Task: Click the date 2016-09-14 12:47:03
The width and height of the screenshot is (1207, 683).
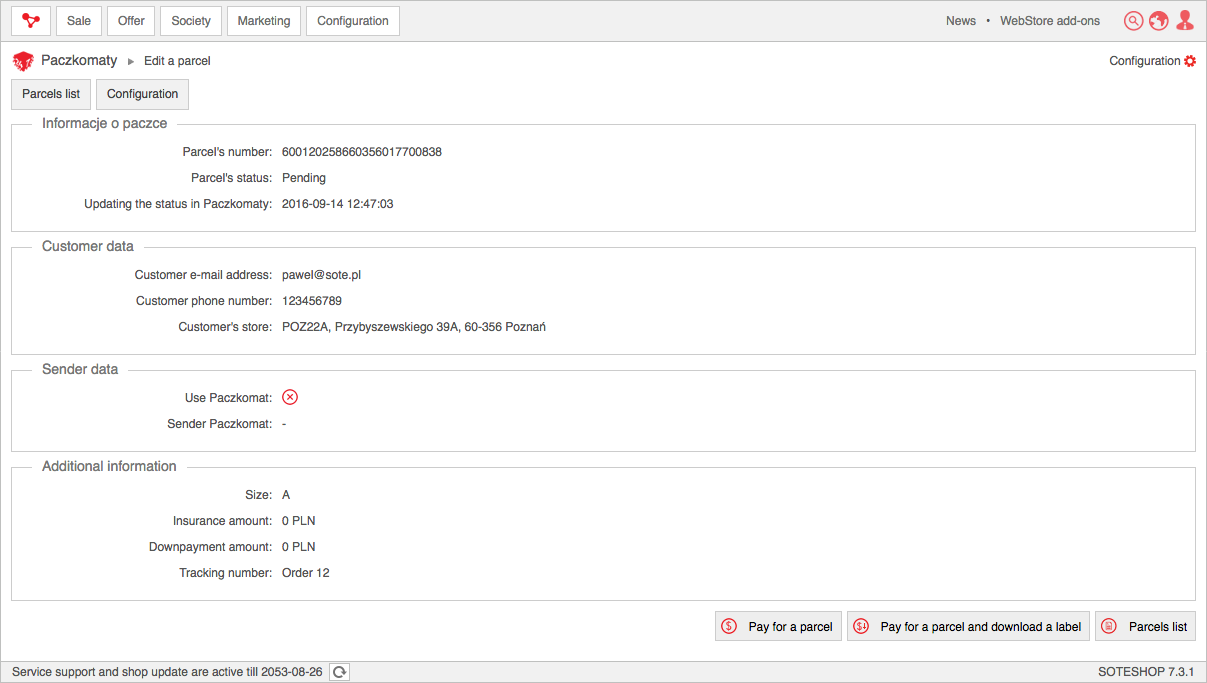Action: click(x=338, y=204)
